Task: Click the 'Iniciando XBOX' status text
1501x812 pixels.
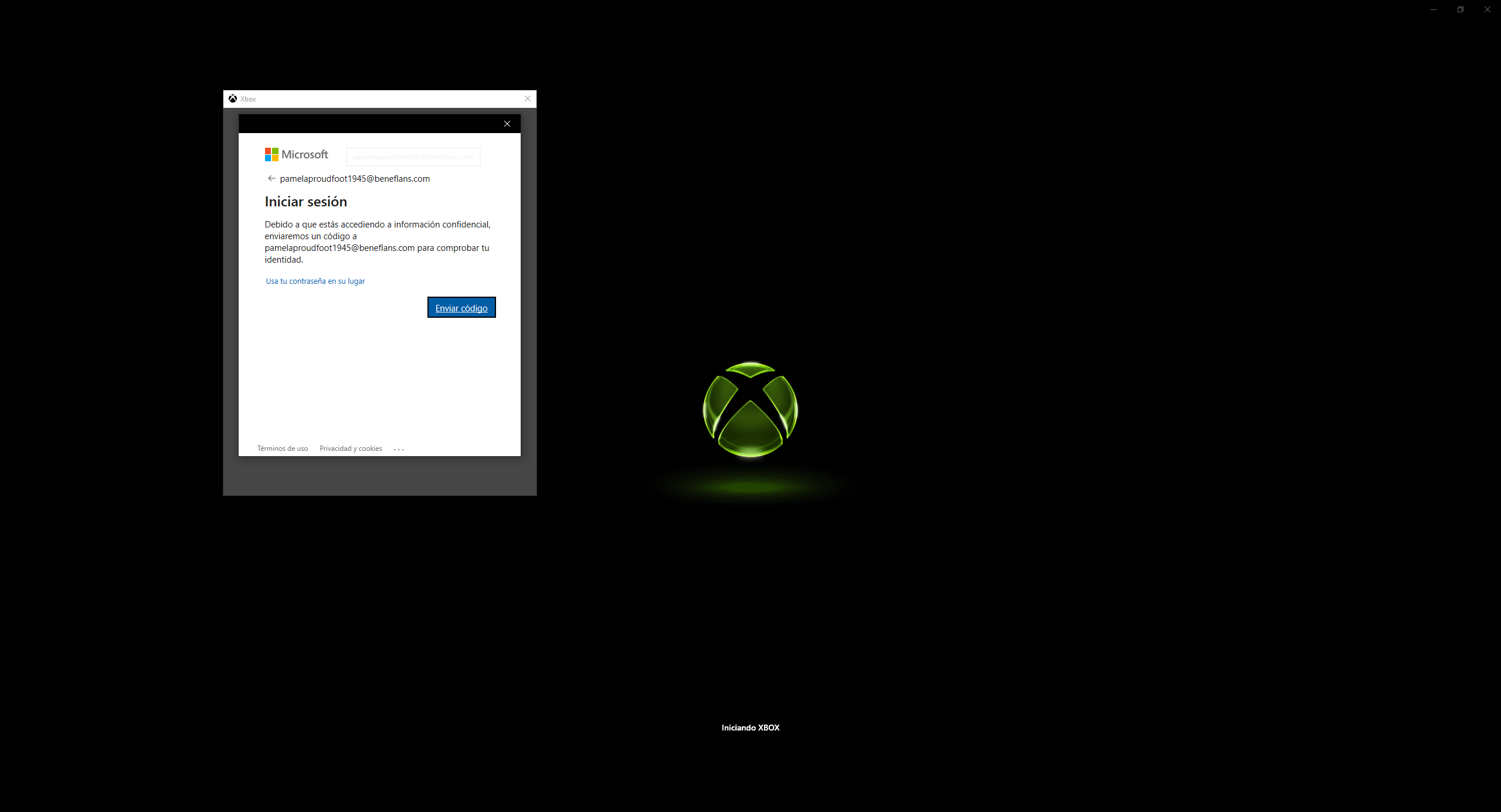Action: [x=750, y=728]
